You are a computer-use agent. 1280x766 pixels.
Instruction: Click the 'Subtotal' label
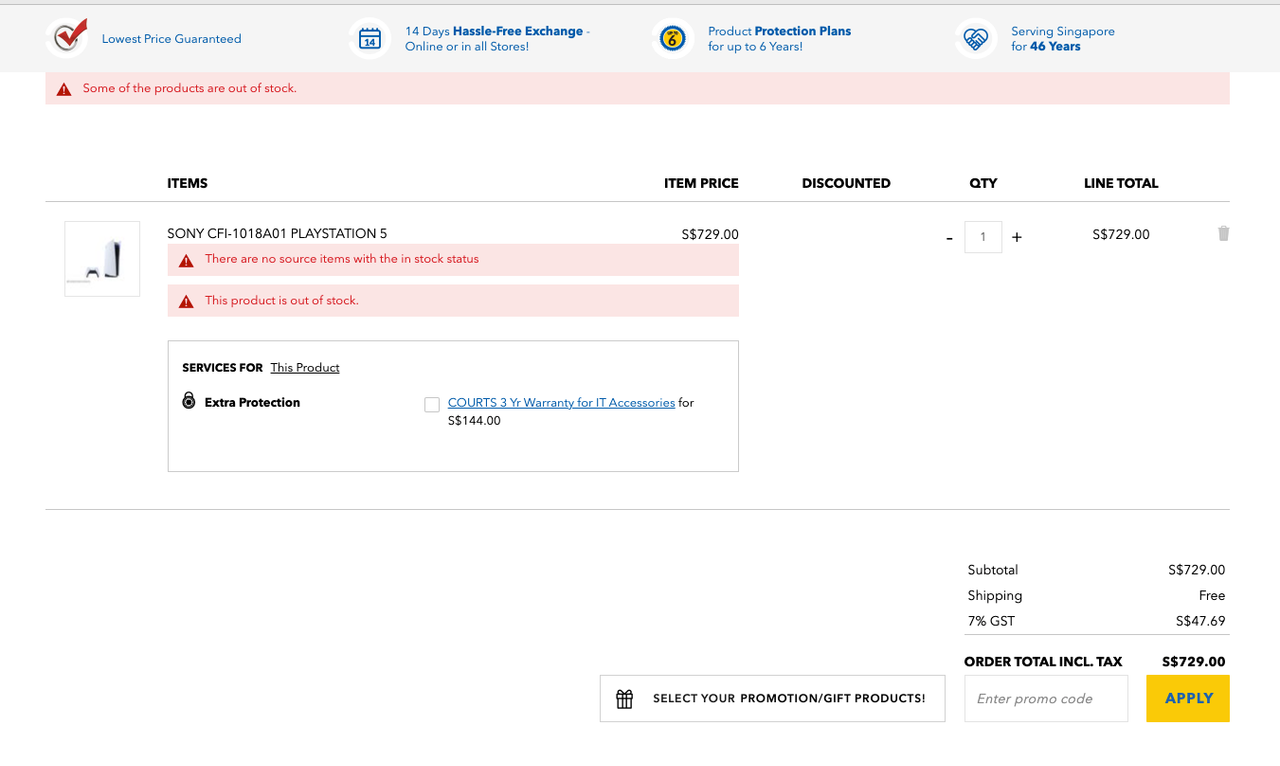pos(993,570)
